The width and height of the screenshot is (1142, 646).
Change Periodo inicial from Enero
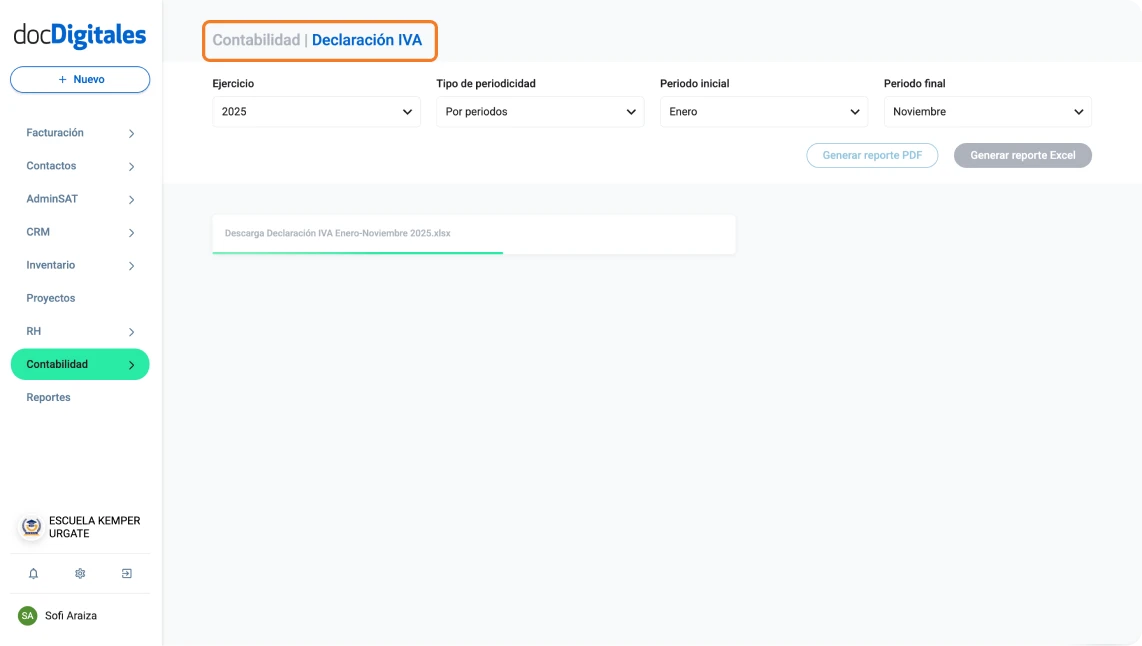[763, 111]
